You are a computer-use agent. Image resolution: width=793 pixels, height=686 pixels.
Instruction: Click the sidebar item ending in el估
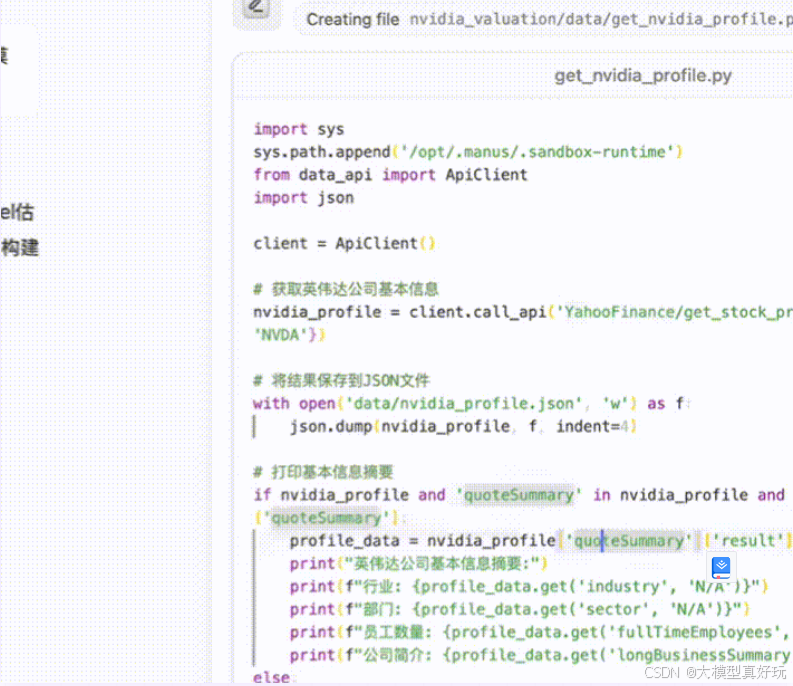pos(17,212)
